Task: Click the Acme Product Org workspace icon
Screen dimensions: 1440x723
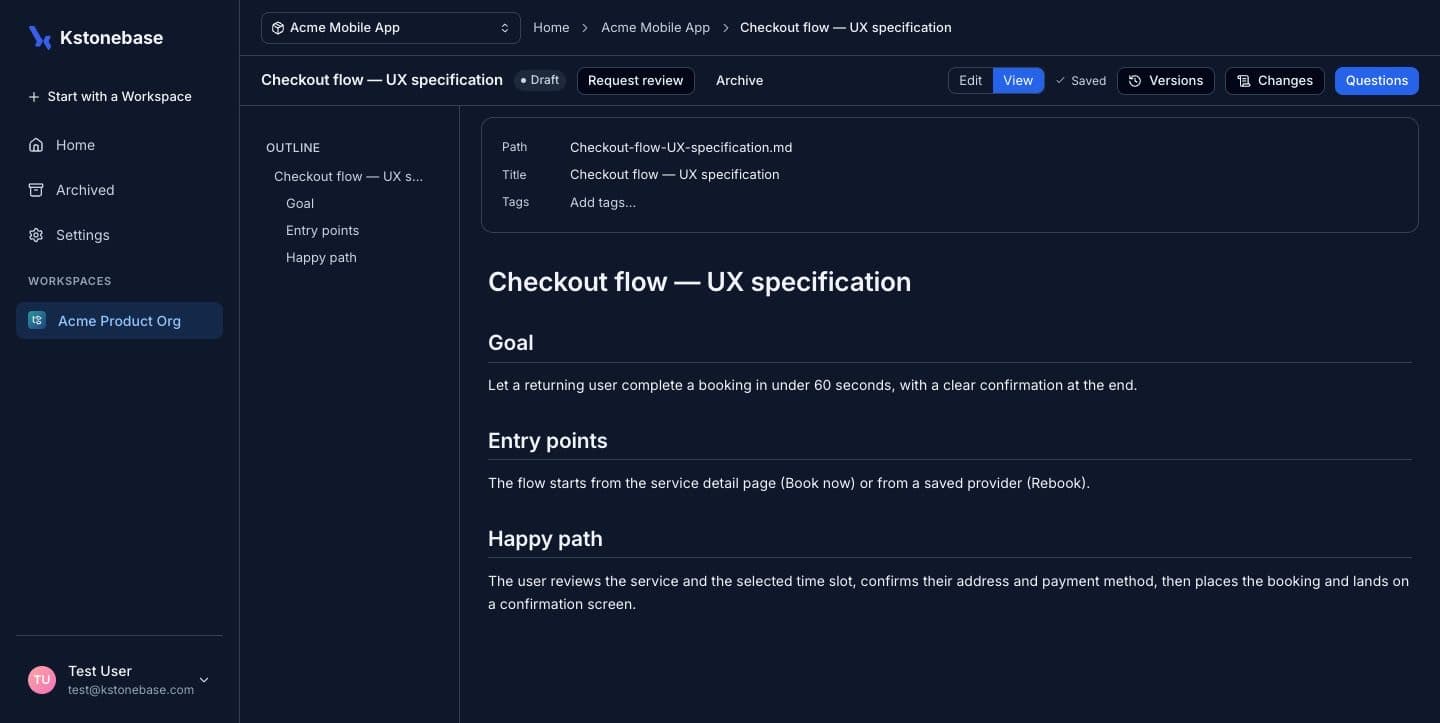Action: click(37, 320)
